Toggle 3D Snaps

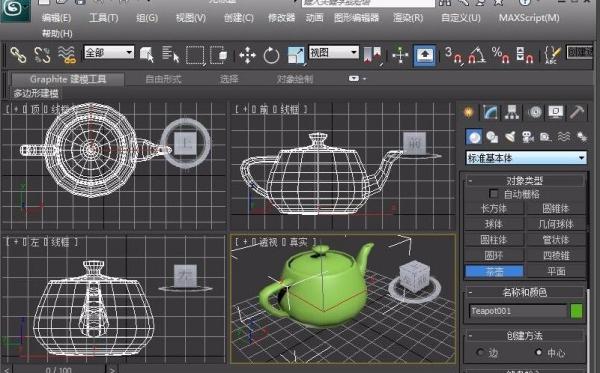453,55
